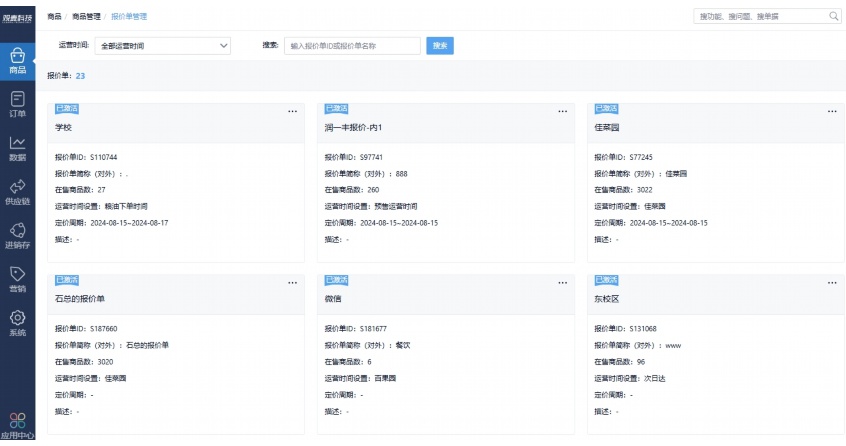The width and height of the screenshot is (846, 446).
Task: Click 运营时间设置 预售运营时间
Action: (x=396, y=207)
